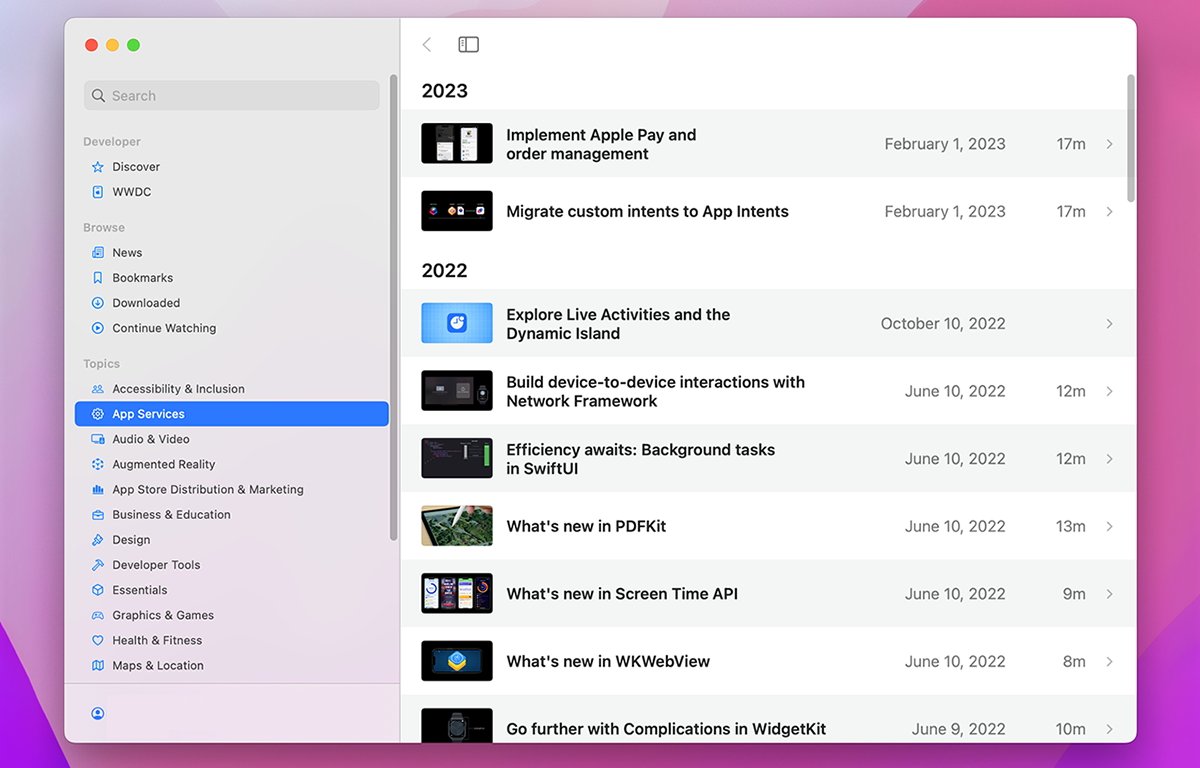Expand chevron for What's new in PDFKit
The width and height of the screenshot is (1200, 768).
coord(1109,526)
